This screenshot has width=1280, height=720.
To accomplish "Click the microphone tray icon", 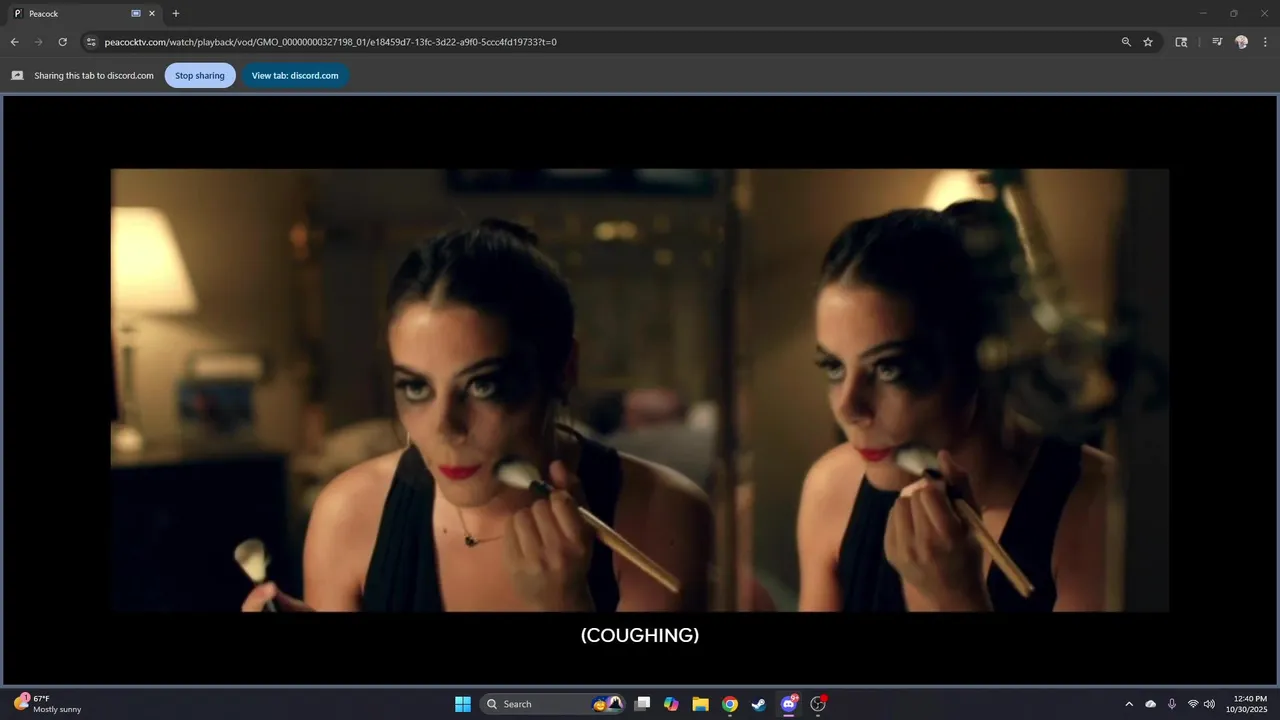I will [x=1172, y=704].
